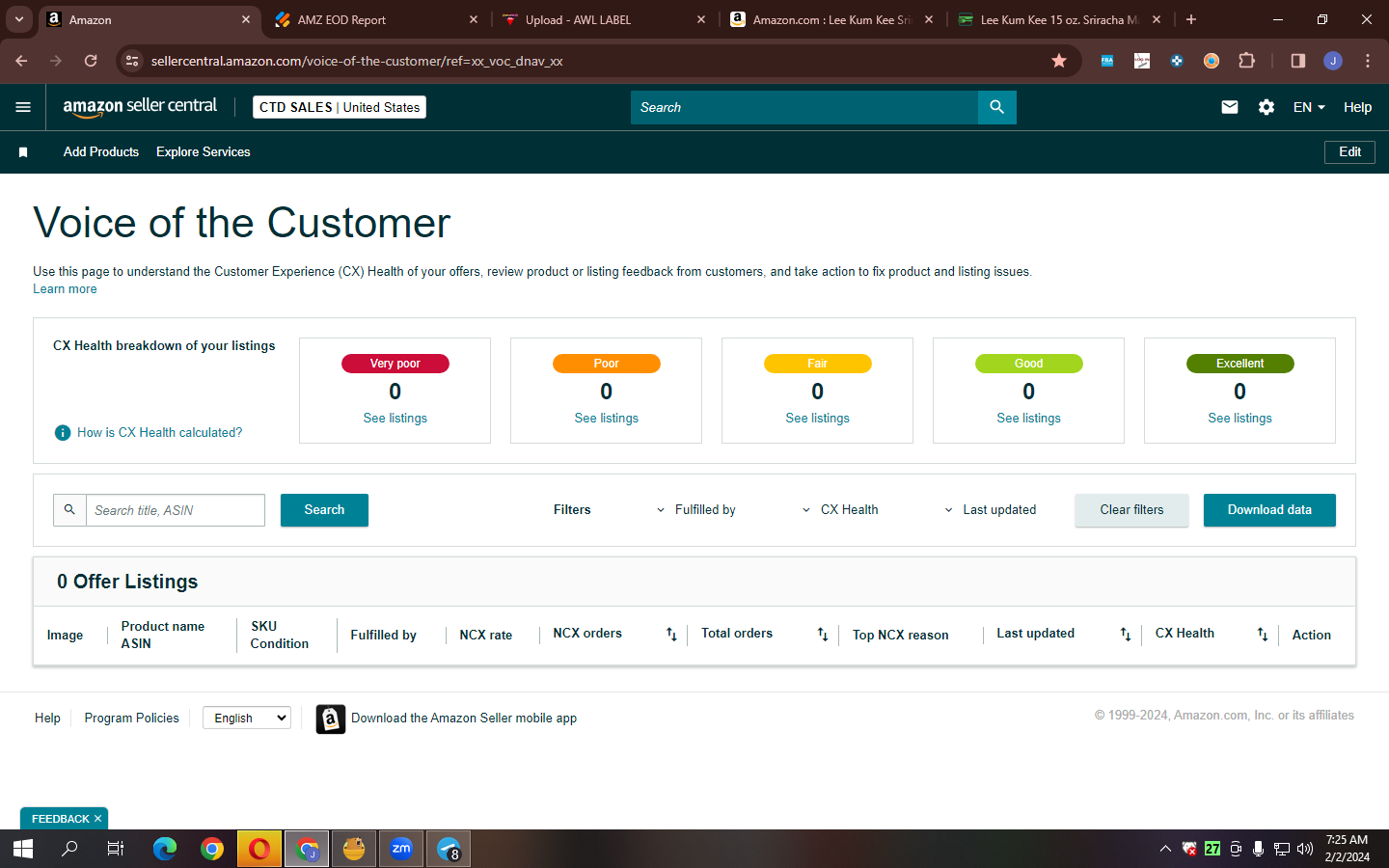Viewport: 1389px width, 868px height.
Task: Open the buyer messages envelope icon
Action: [1229, 107]
